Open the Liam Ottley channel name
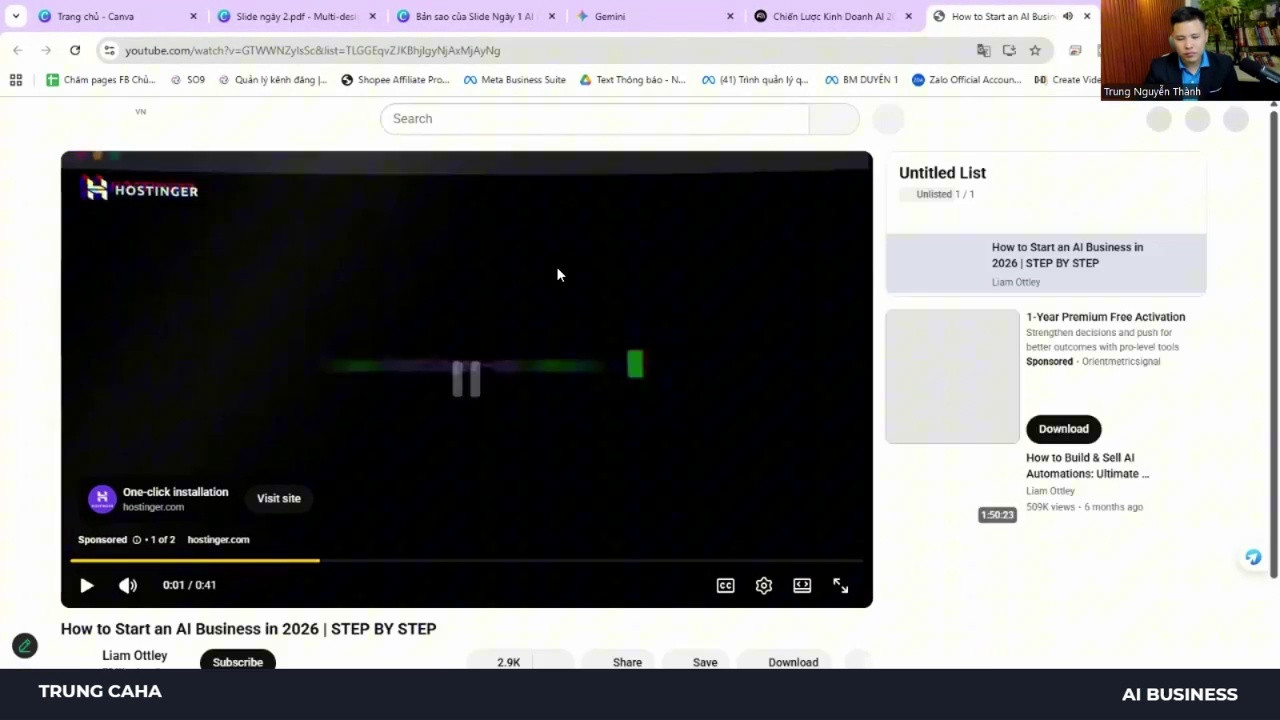1280x720 pixels. click(x=134, y=656)
